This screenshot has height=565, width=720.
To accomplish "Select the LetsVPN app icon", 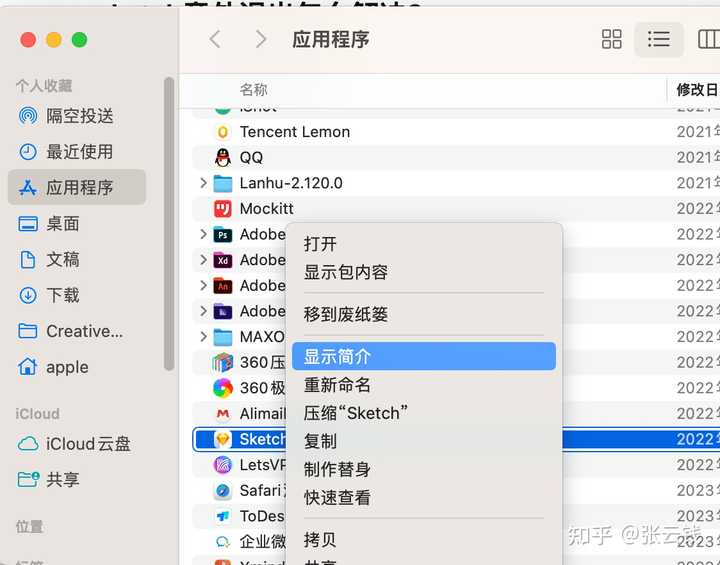I will 223,465.
